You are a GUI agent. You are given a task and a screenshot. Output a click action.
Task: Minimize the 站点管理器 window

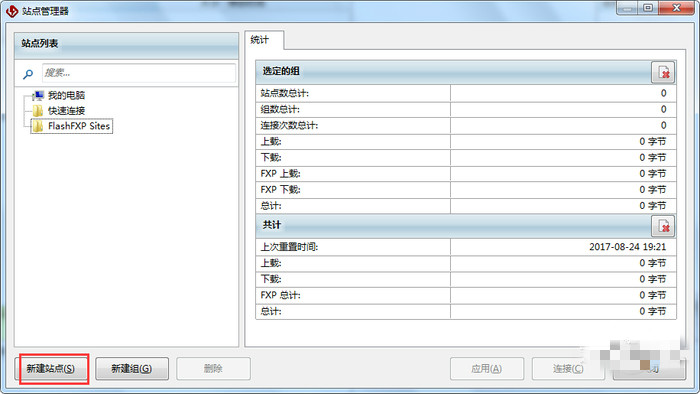[628, 8]
